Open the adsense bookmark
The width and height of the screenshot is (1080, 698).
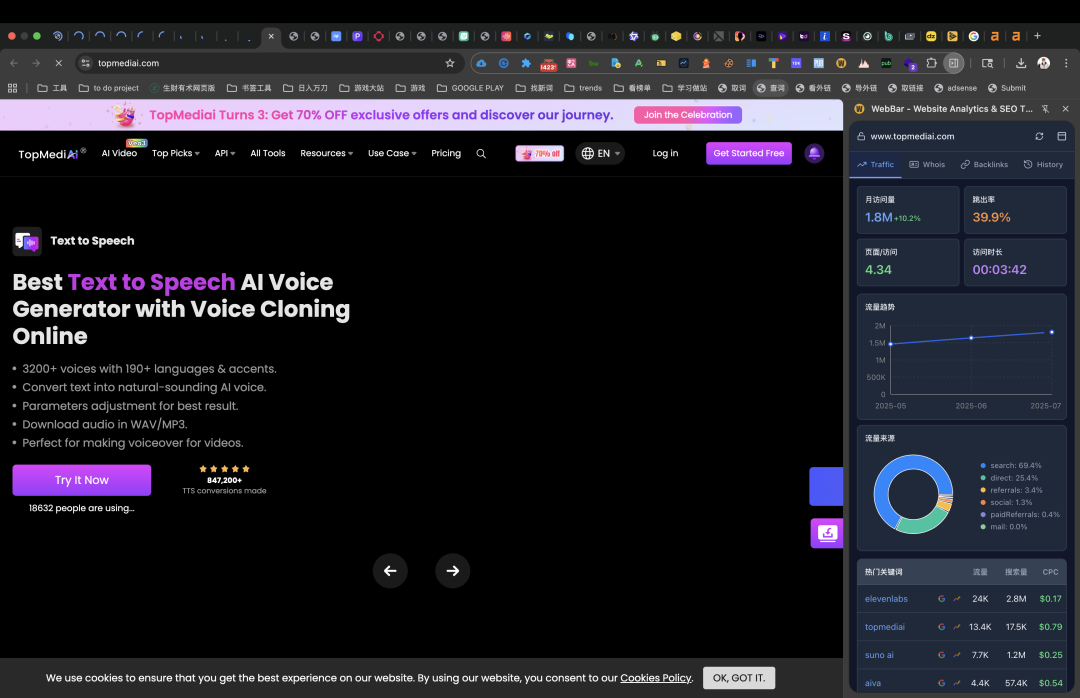[x=955, y=88]
